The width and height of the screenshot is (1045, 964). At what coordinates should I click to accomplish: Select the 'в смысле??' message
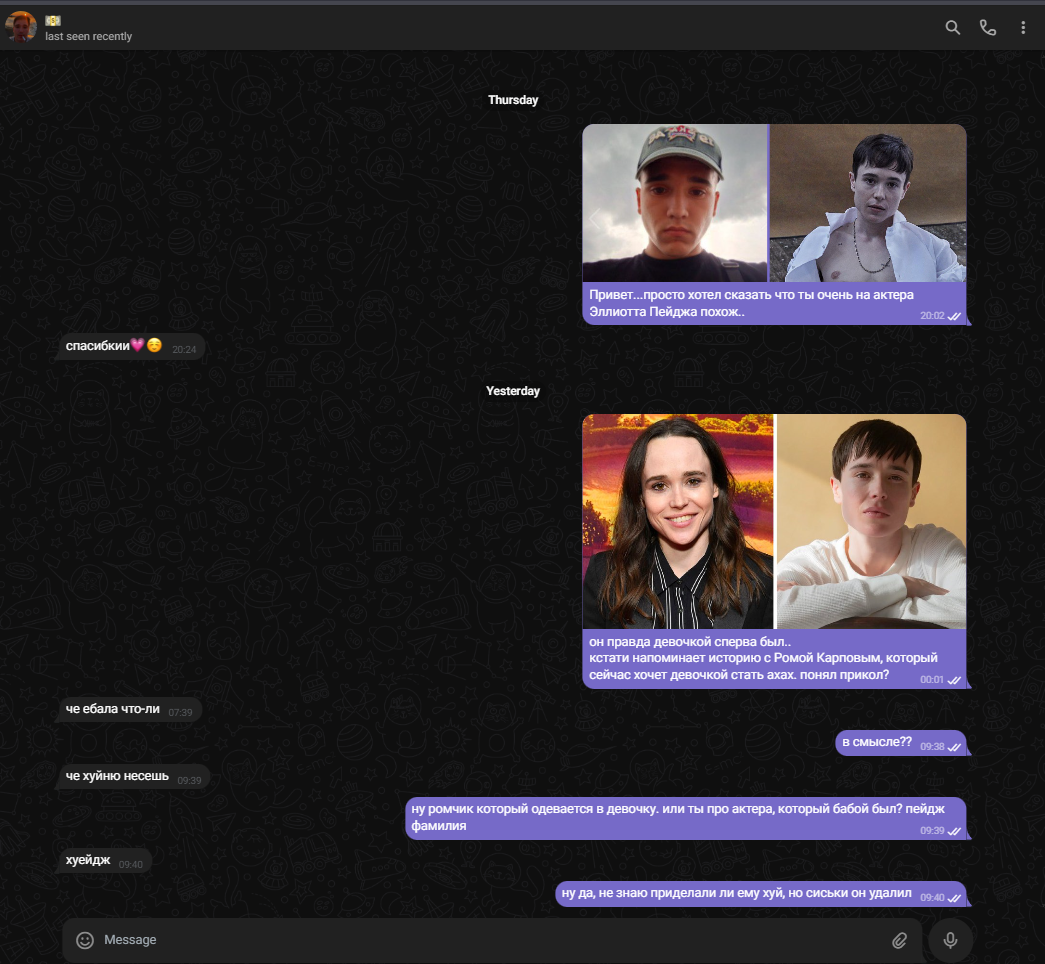[900, 743]
